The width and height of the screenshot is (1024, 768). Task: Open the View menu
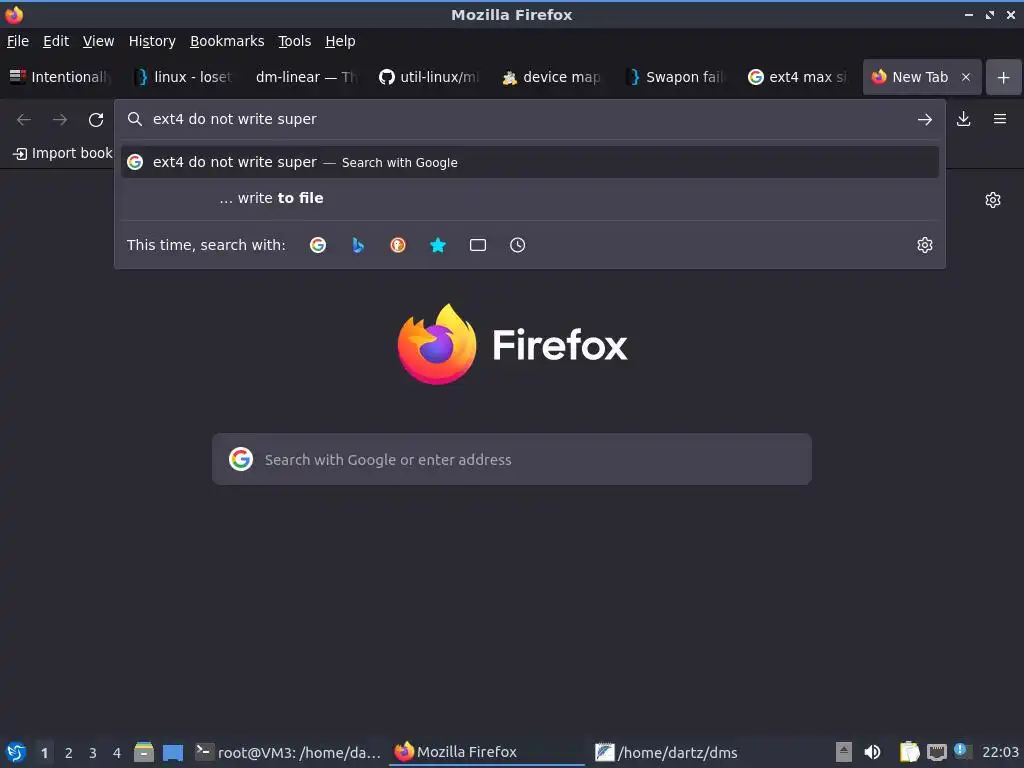pos(99,41)
